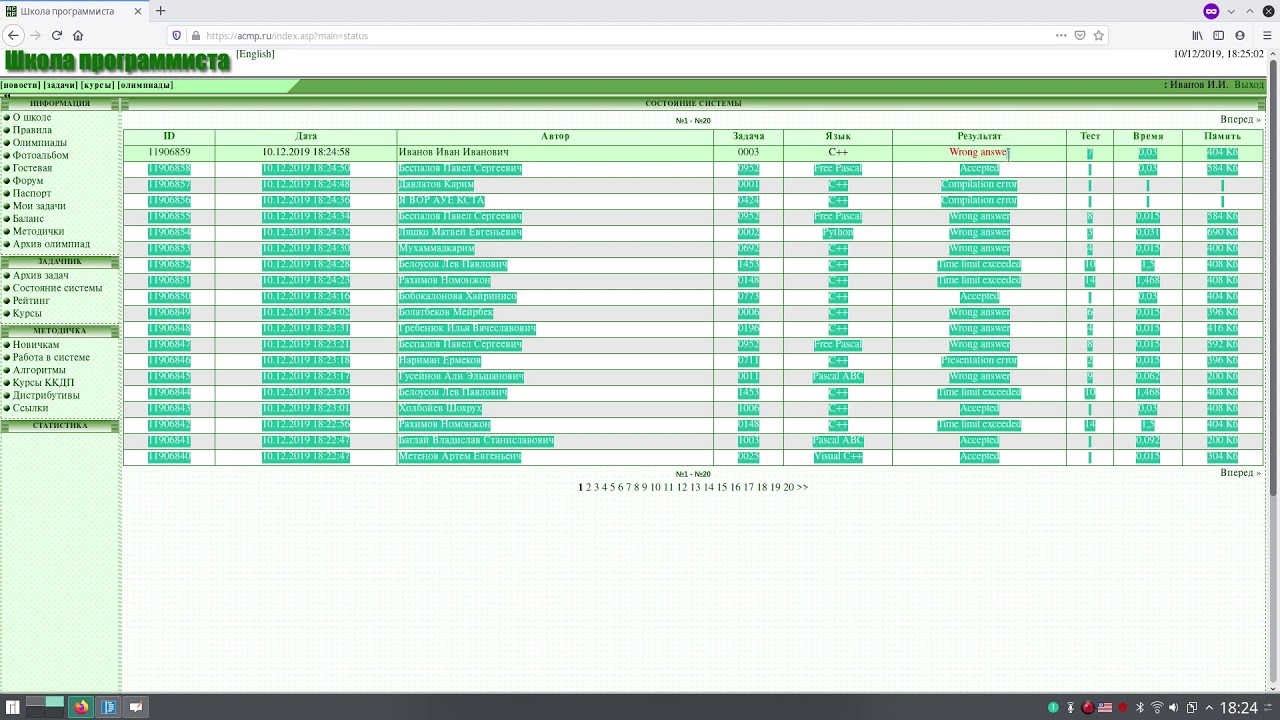
Task: Reload the current page
Action: pyautogui.click(x=57, y=35)
